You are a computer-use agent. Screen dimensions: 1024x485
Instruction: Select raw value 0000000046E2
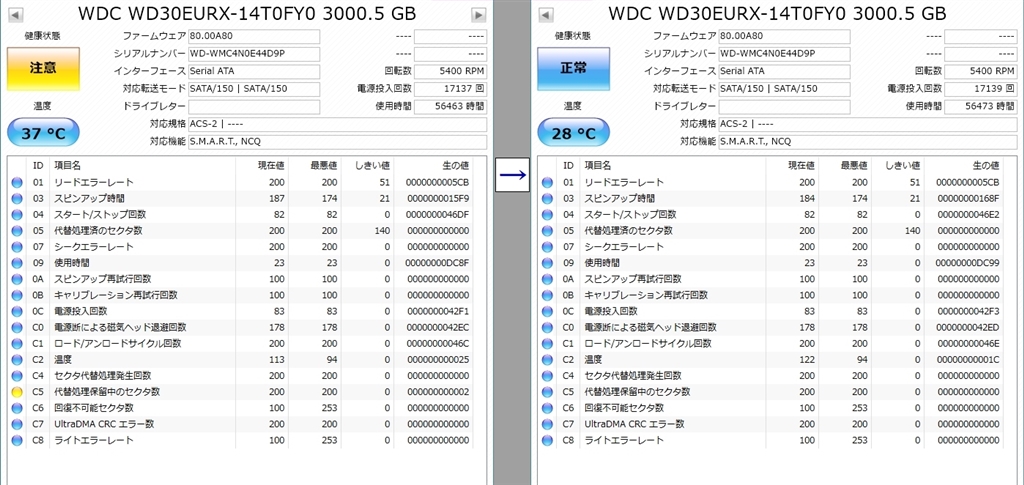pyautogui.click(x=968, y=215)
